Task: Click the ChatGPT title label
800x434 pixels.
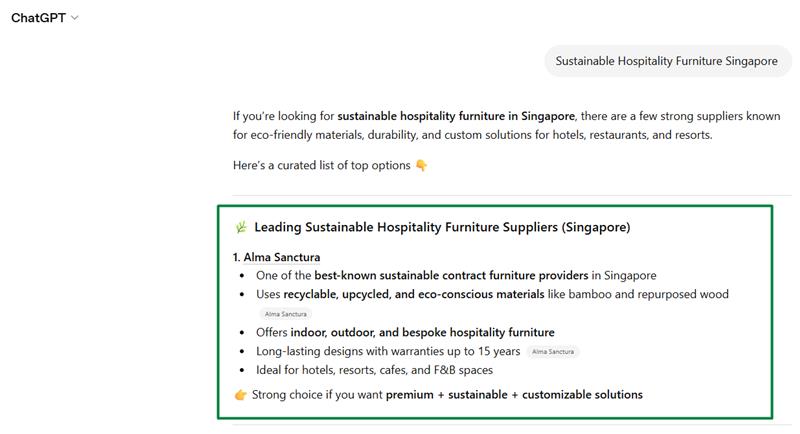Action: pos(39,19)
